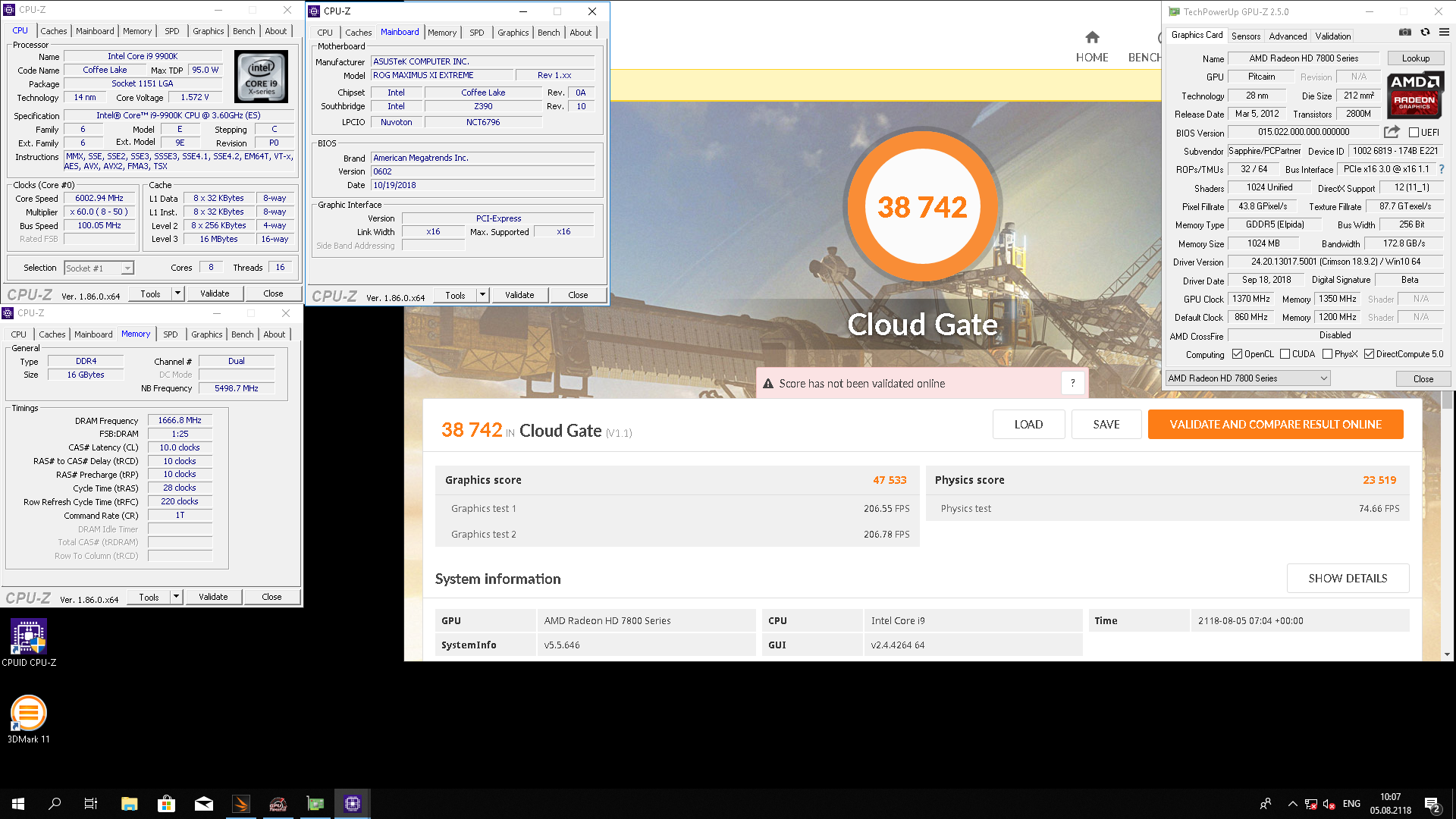Toggle the UEFI checkbox in GPU-Z
This screenshot has width=1456, height=819.
click(1414, 133)
